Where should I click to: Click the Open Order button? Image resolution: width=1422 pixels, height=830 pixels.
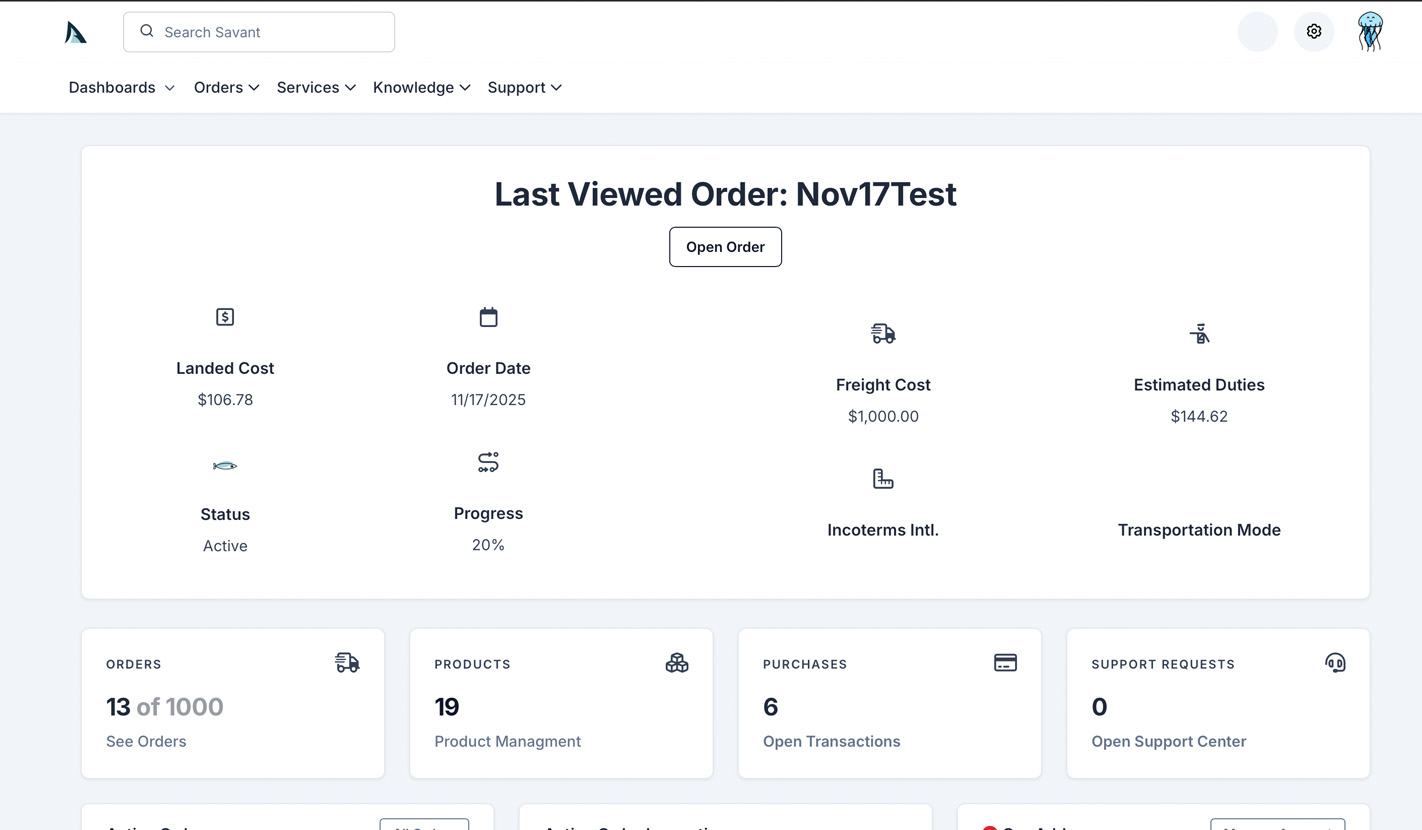(x=725, y=246)
